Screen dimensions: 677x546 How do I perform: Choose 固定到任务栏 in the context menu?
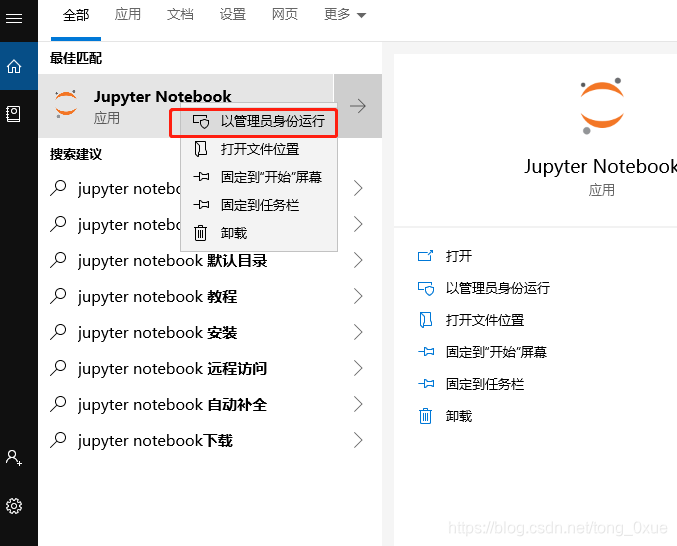click(259, 205)
